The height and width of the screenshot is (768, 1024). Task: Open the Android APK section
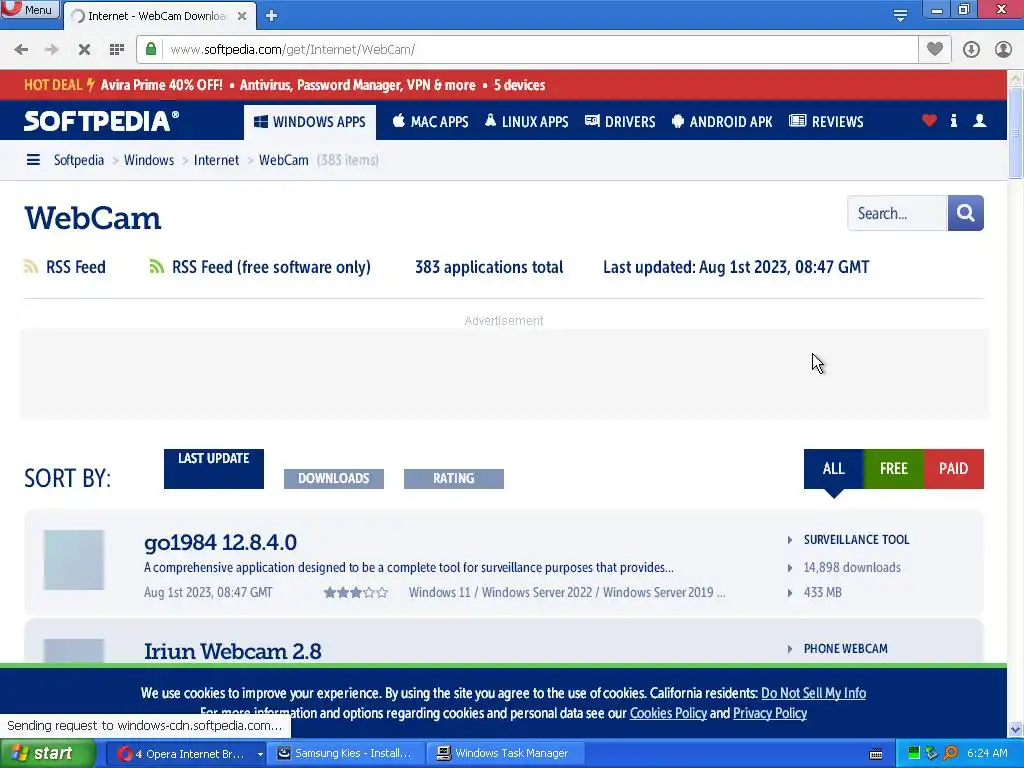pyautogui.click(x=722, y=122)
